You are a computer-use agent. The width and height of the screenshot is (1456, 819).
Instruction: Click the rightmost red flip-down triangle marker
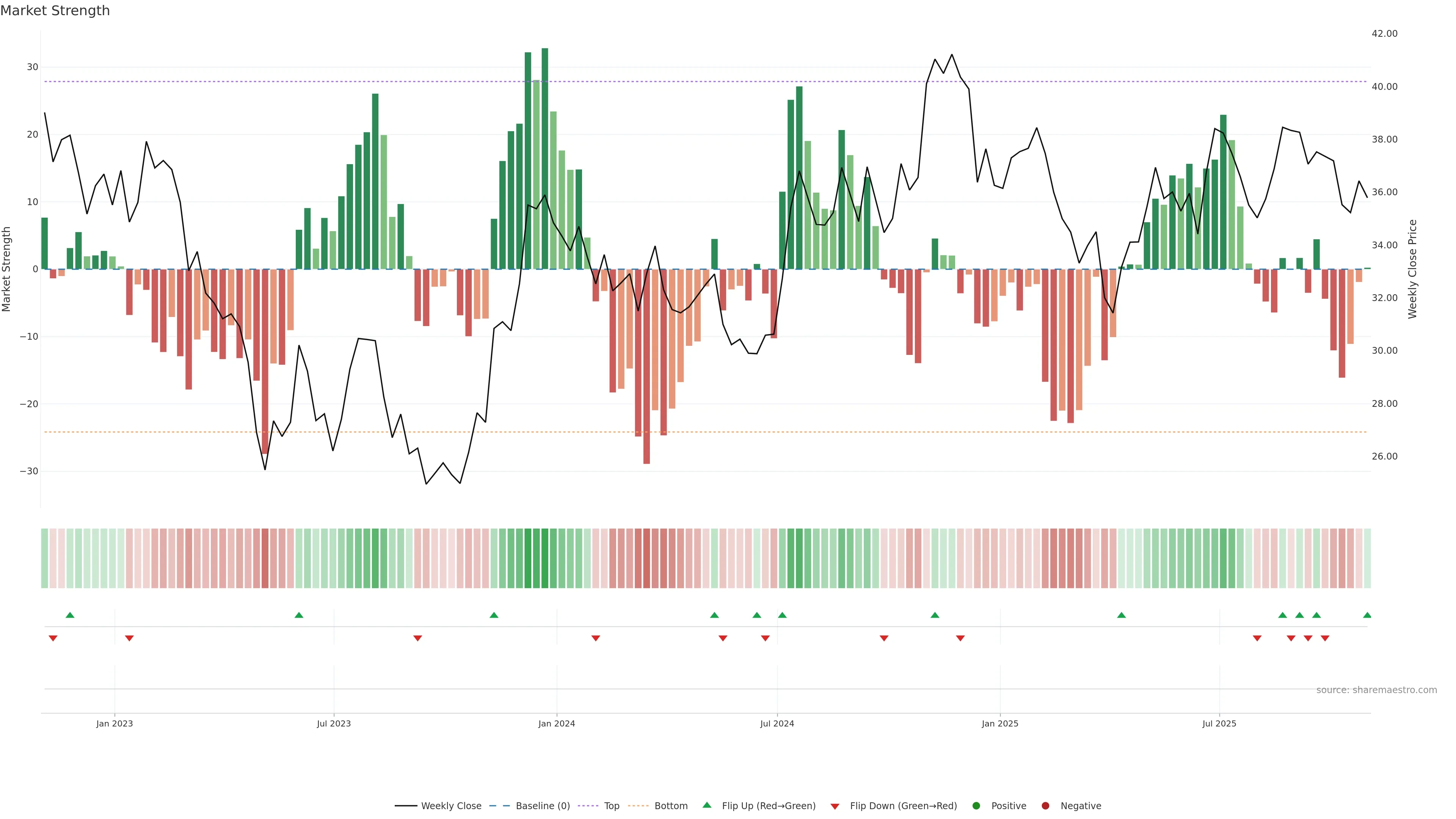click(x=1325, y=638)
